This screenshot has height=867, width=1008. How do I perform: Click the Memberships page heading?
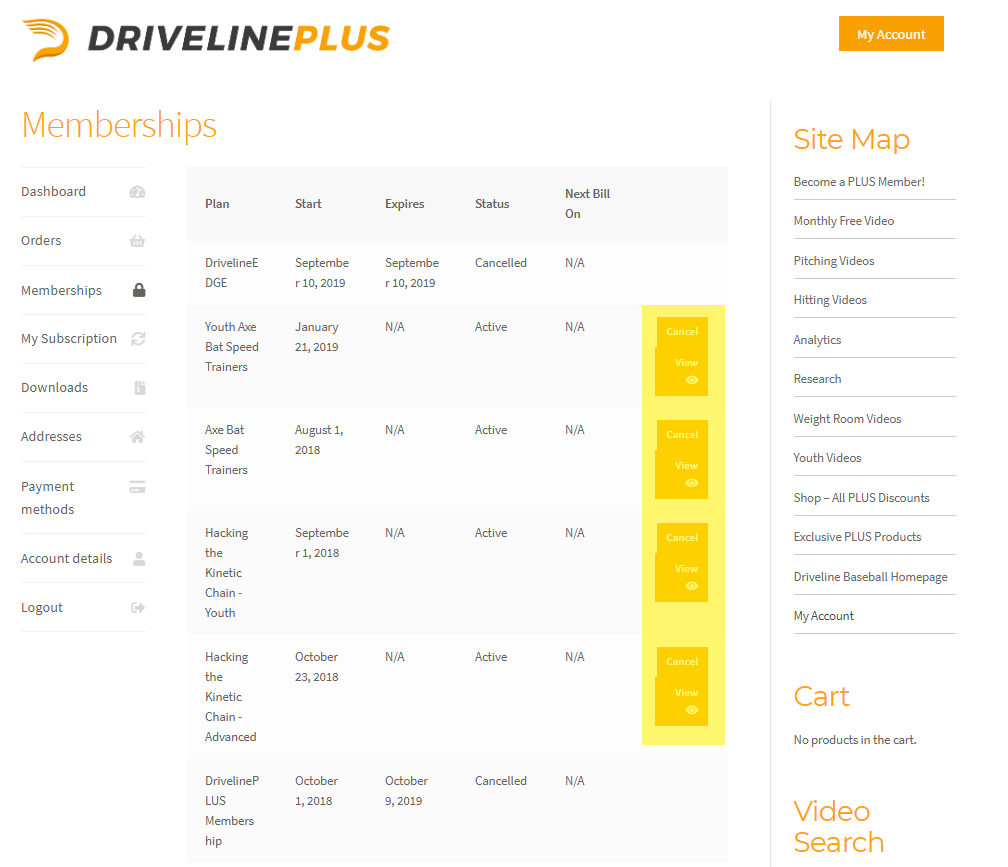[119, 125]
